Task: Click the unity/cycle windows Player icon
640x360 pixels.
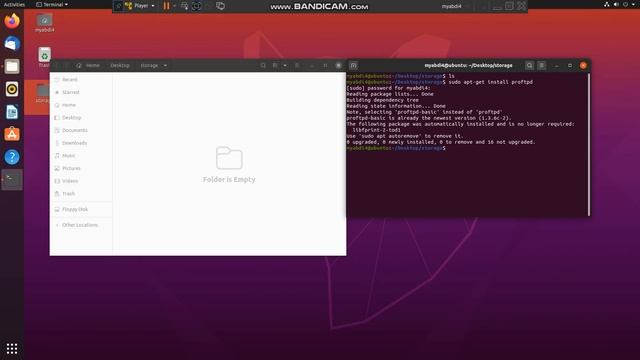Action: coord(220,6)
